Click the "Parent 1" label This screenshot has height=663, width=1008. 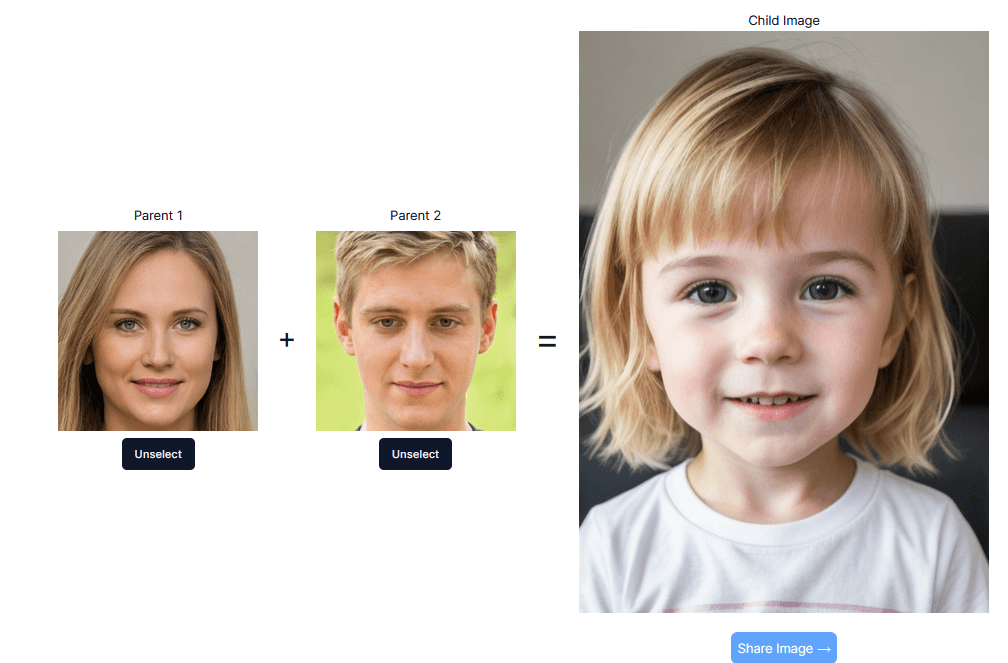(158, 215)
